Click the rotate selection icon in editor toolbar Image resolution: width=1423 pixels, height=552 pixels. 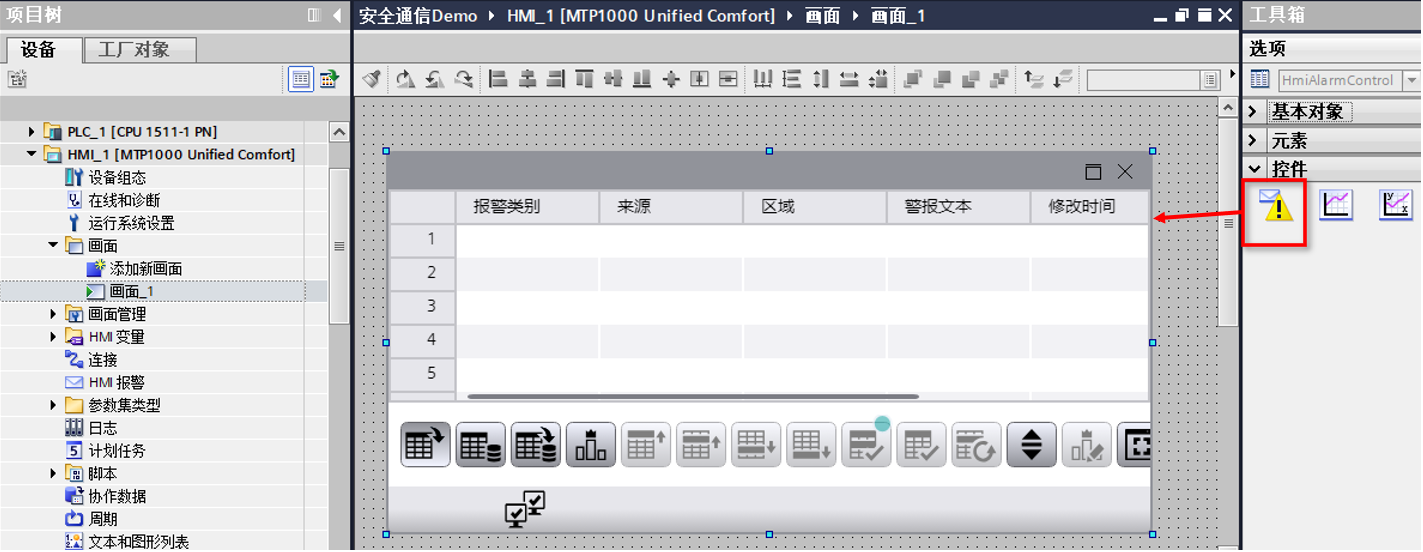point(405,79)
